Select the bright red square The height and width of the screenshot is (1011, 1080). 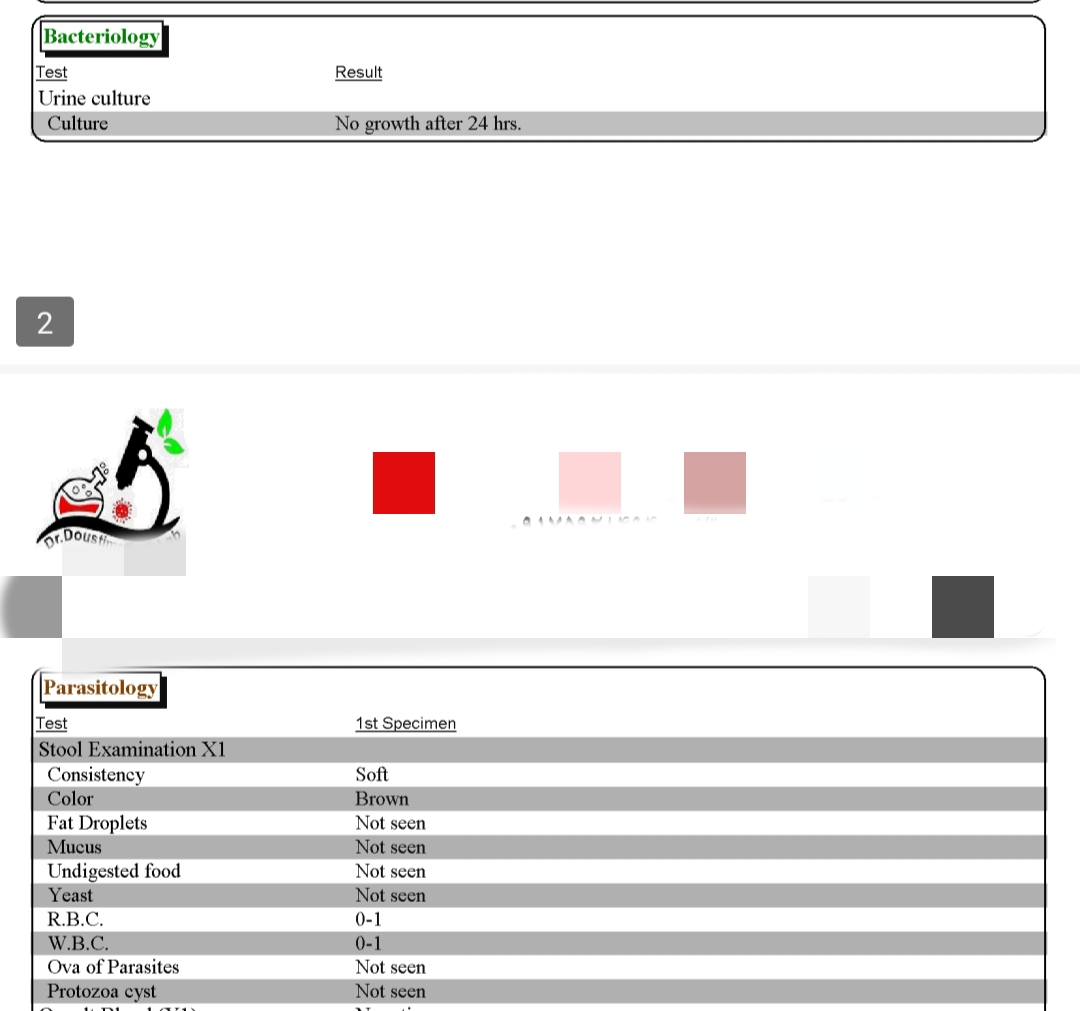(x=404, y=483)
